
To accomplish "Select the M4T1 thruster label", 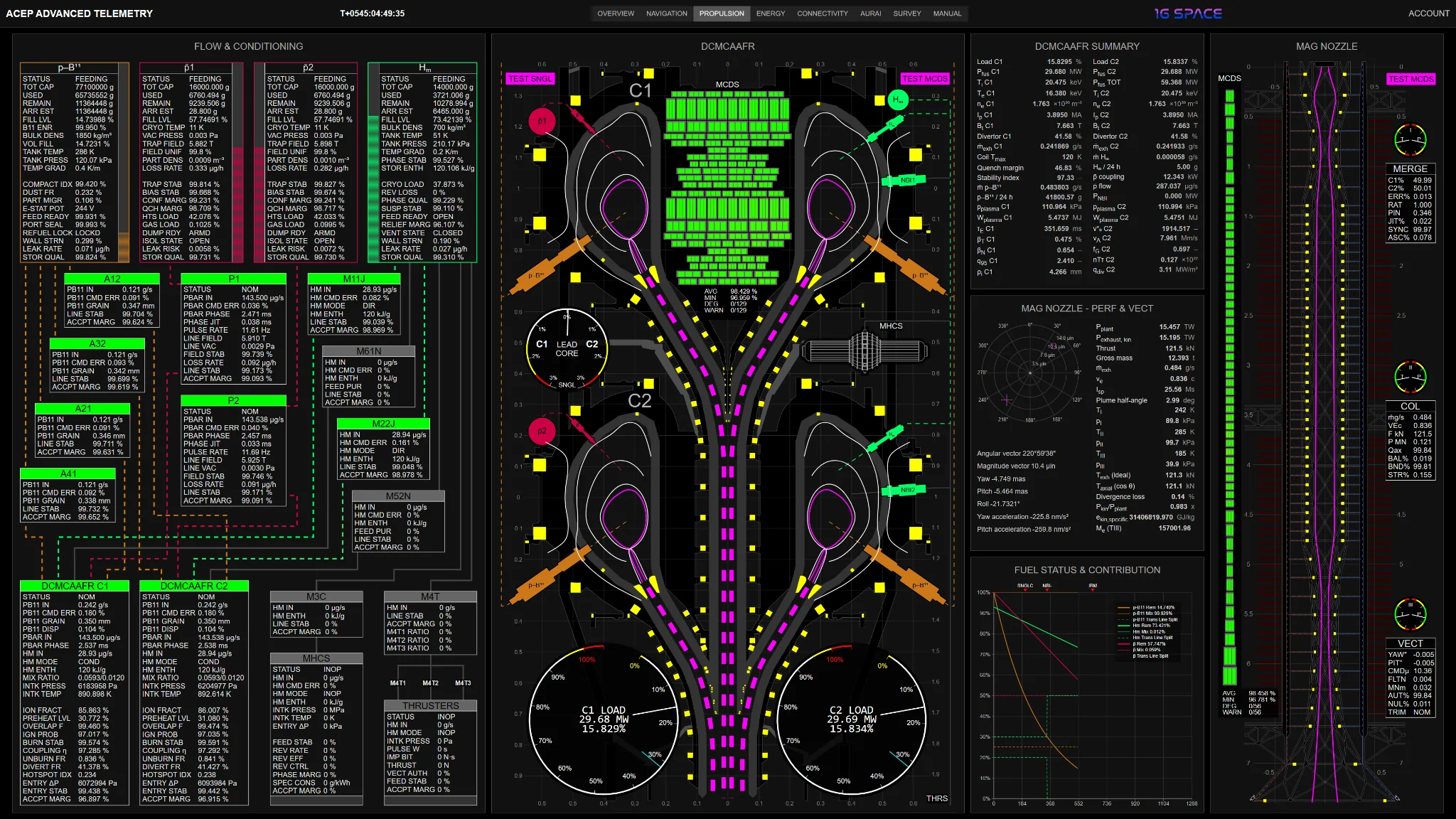I will 398,683.
